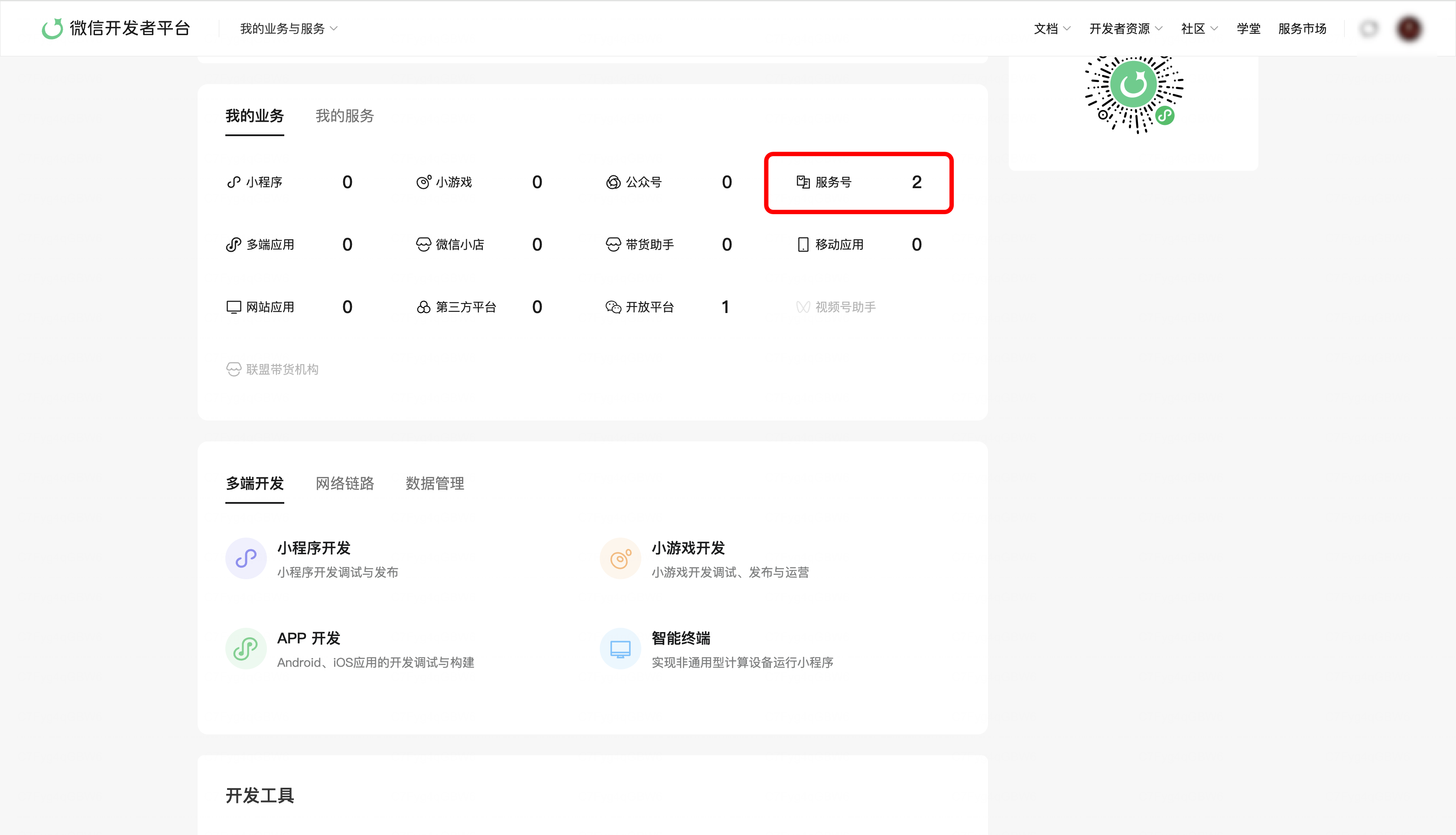The image size is (1456, 835).
Task: Click the orange 小游戏开发 round icon
Action: 620,558
